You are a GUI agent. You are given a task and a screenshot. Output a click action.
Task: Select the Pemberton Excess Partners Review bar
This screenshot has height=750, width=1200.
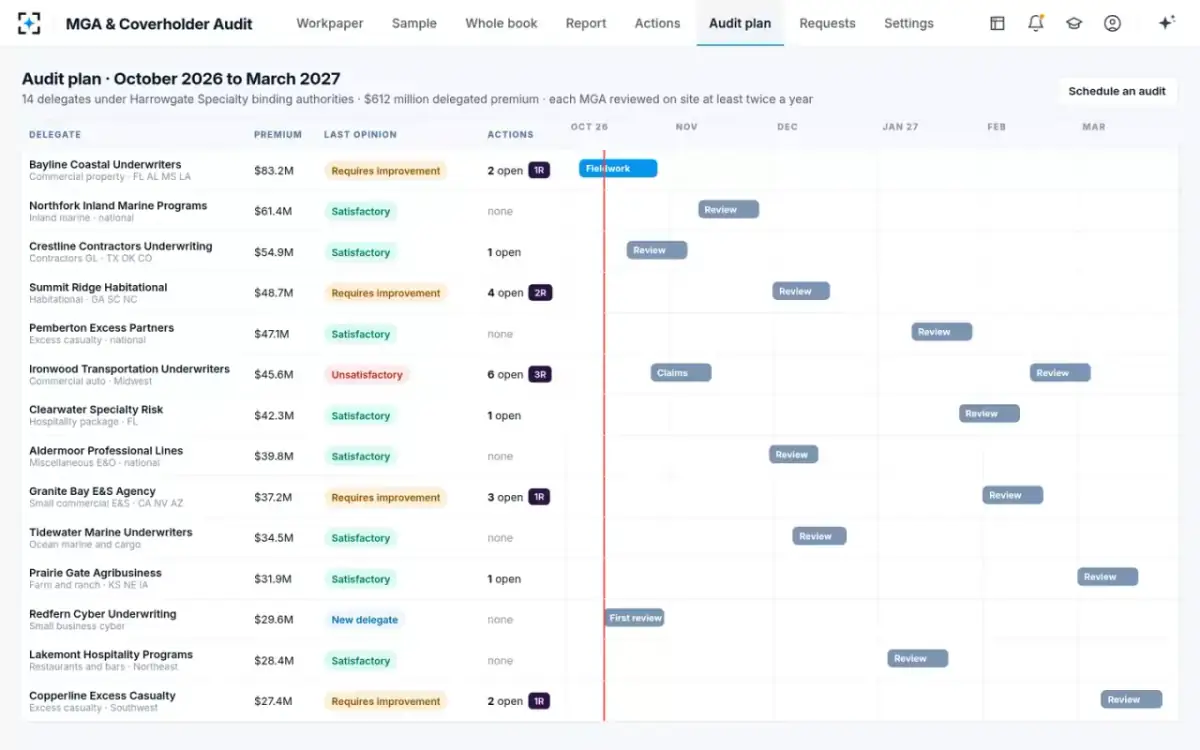pyautogui.click(x=941, y=332)
